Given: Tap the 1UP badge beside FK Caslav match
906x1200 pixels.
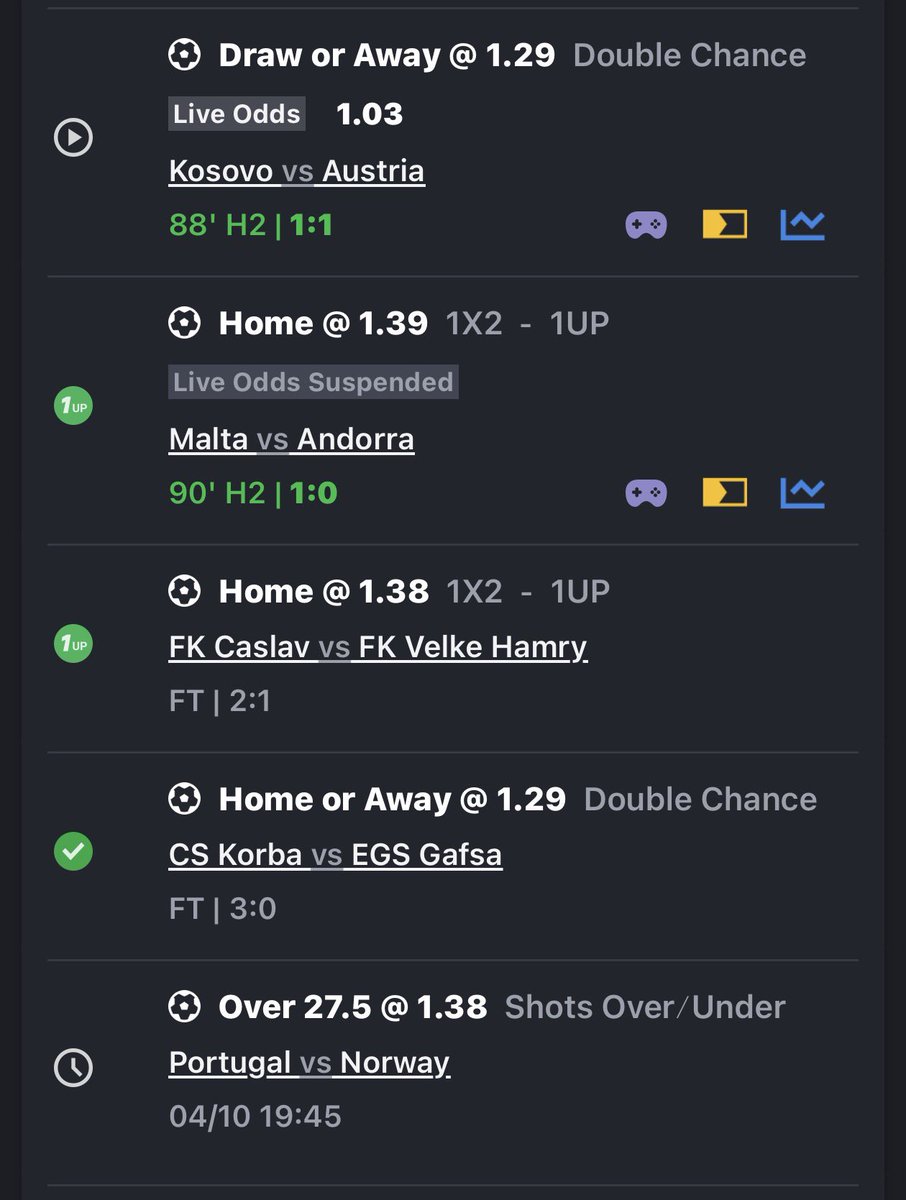Looking at the screenshot, I should (73, 645).
